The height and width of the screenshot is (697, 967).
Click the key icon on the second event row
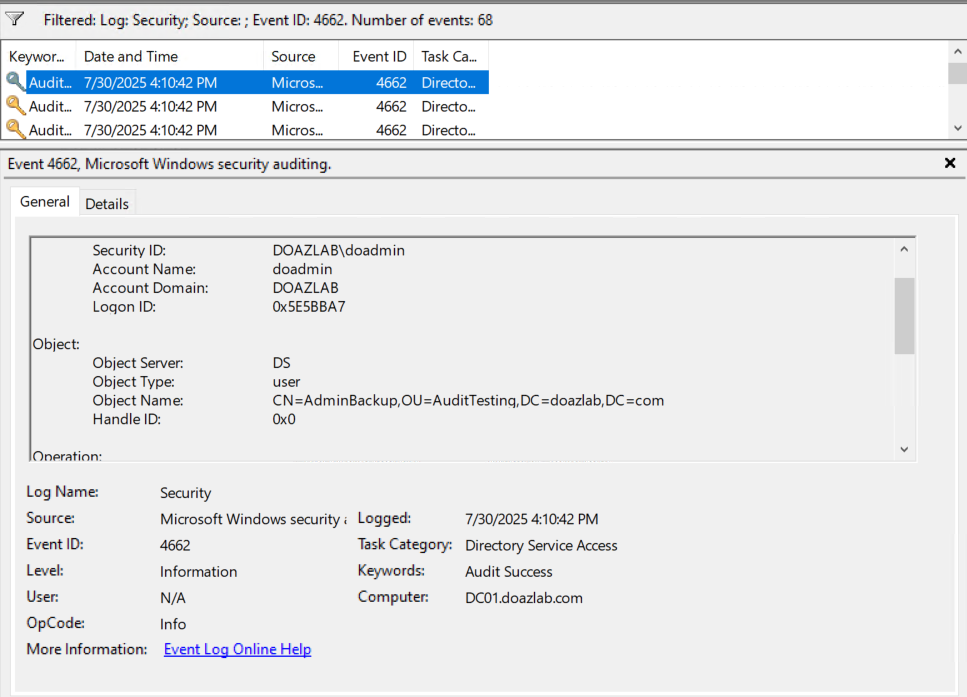coord(16,106)
